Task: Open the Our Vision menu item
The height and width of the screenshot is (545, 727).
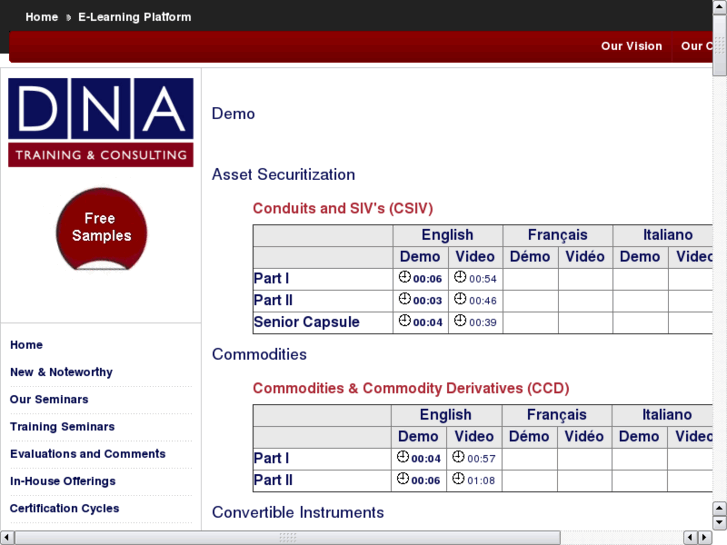Action: [631, 46]
